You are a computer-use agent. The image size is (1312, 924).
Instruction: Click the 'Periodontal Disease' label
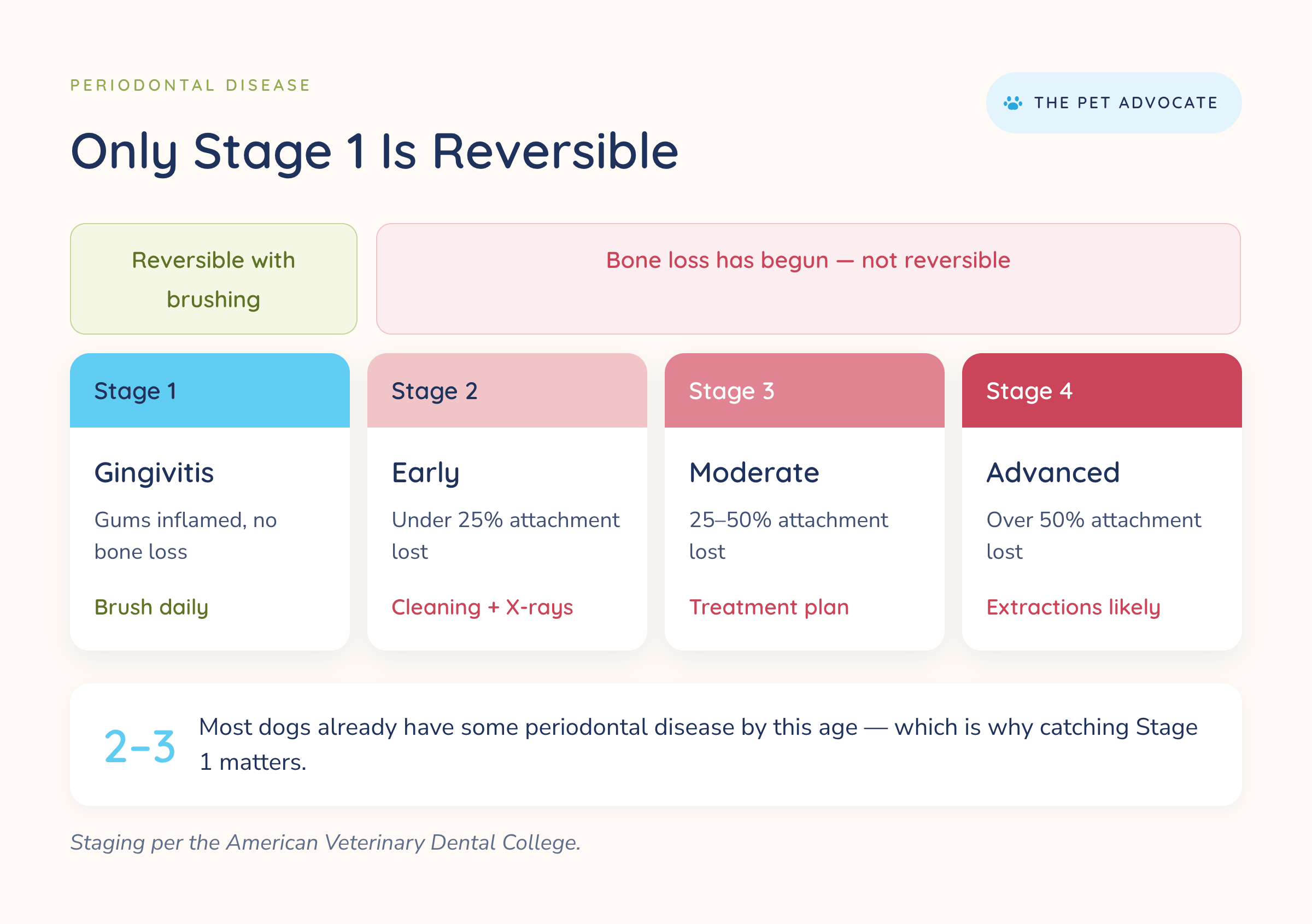tap(190, 85)
